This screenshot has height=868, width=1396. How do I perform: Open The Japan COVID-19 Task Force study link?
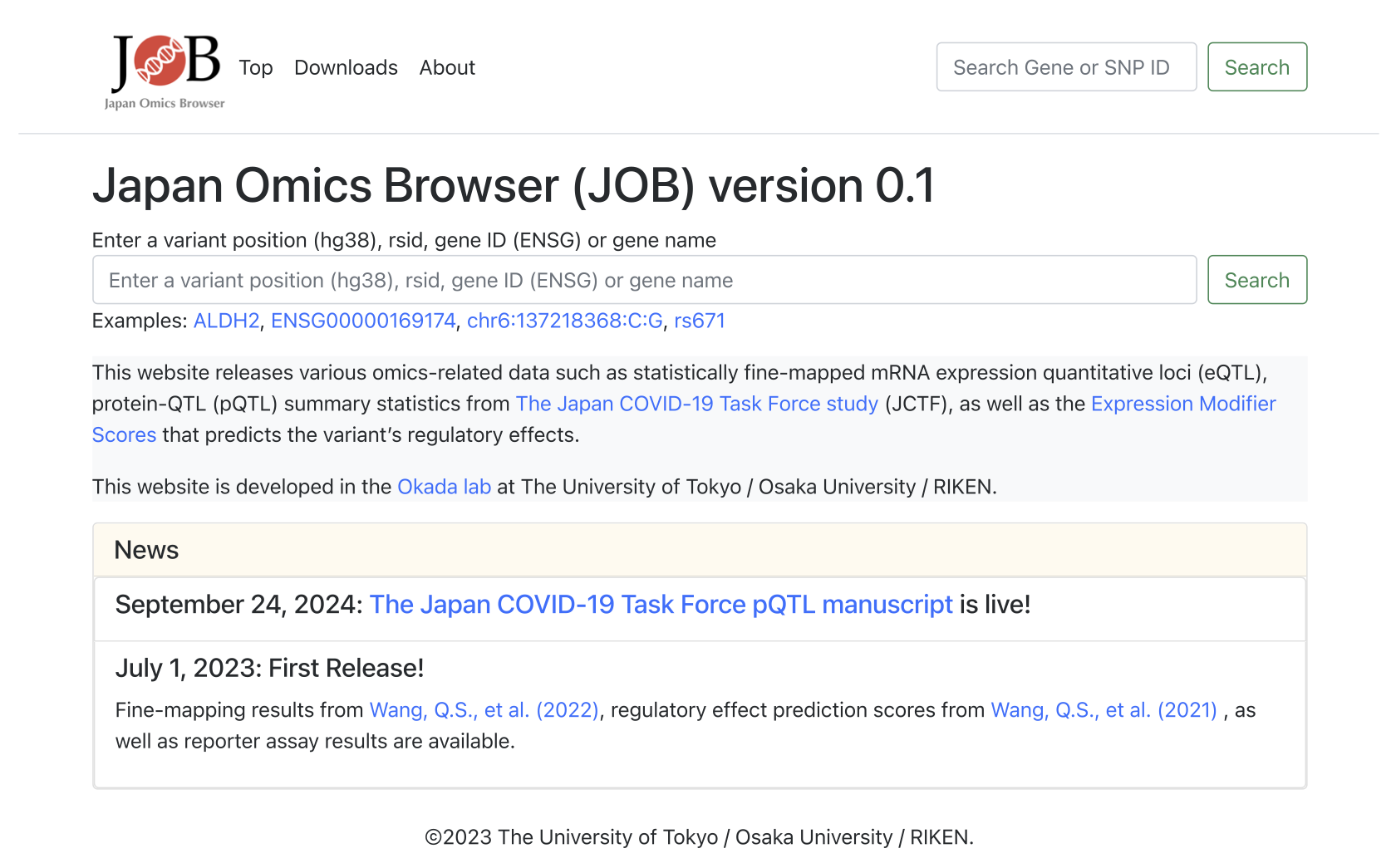click(x=697, y=404)
